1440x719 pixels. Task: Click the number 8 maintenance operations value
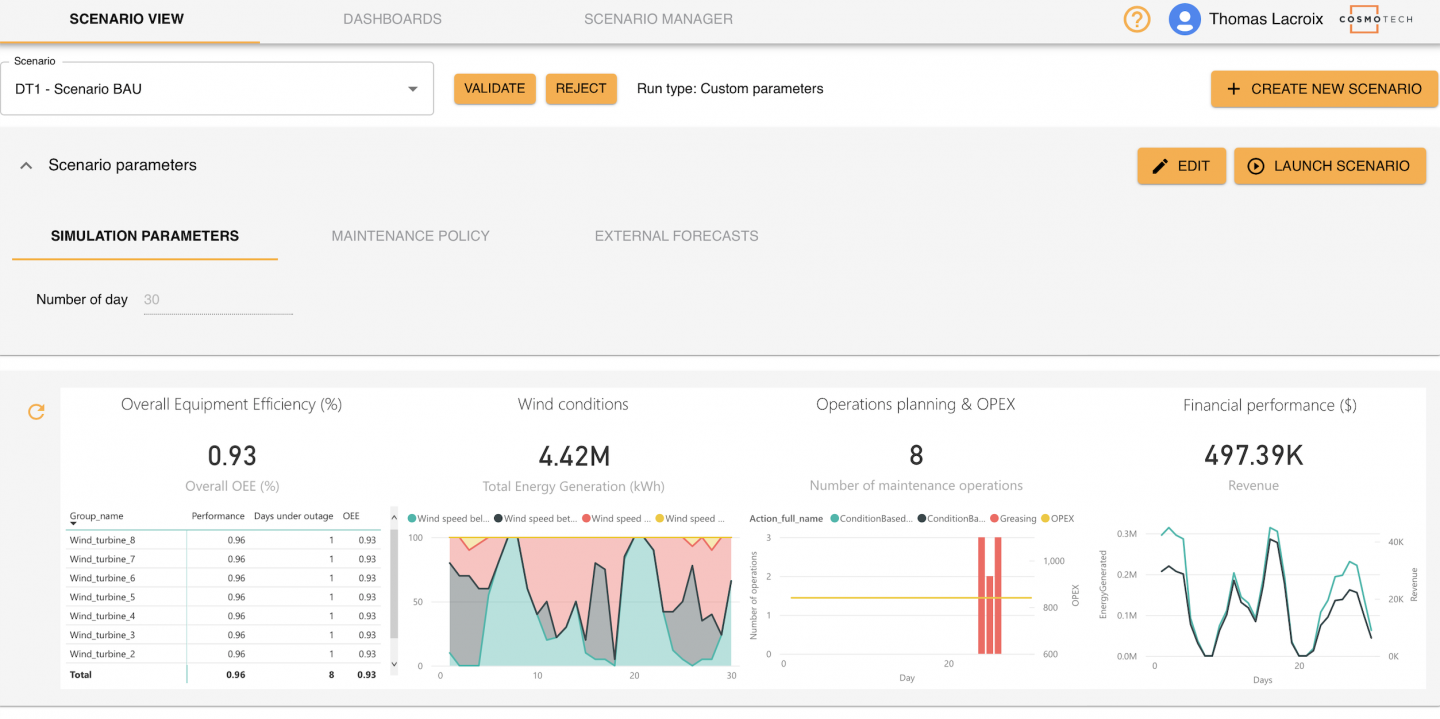(916, 456)
